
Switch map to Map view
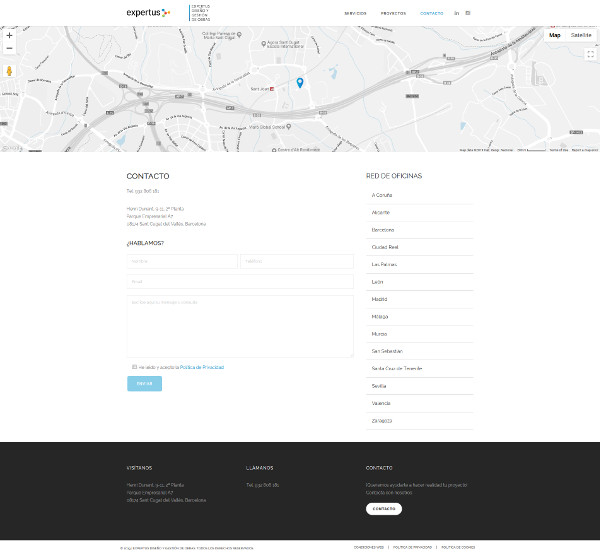tap(554, 35)
